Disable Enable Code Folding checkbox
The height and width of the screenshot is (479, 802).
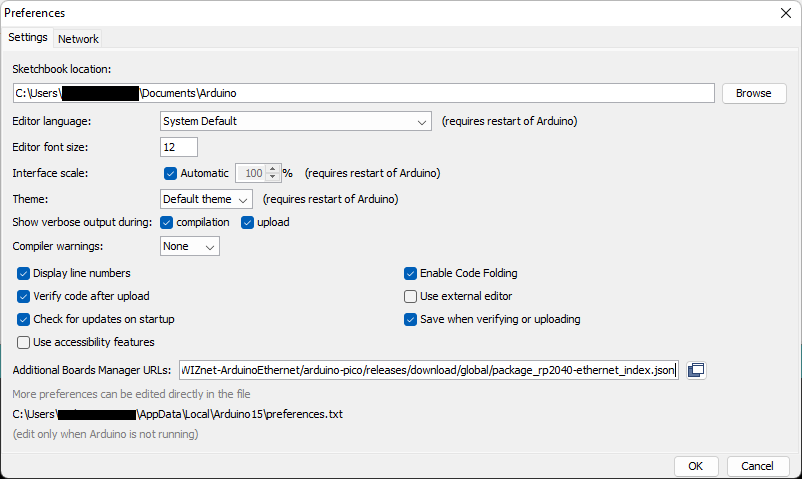(410, 273)
